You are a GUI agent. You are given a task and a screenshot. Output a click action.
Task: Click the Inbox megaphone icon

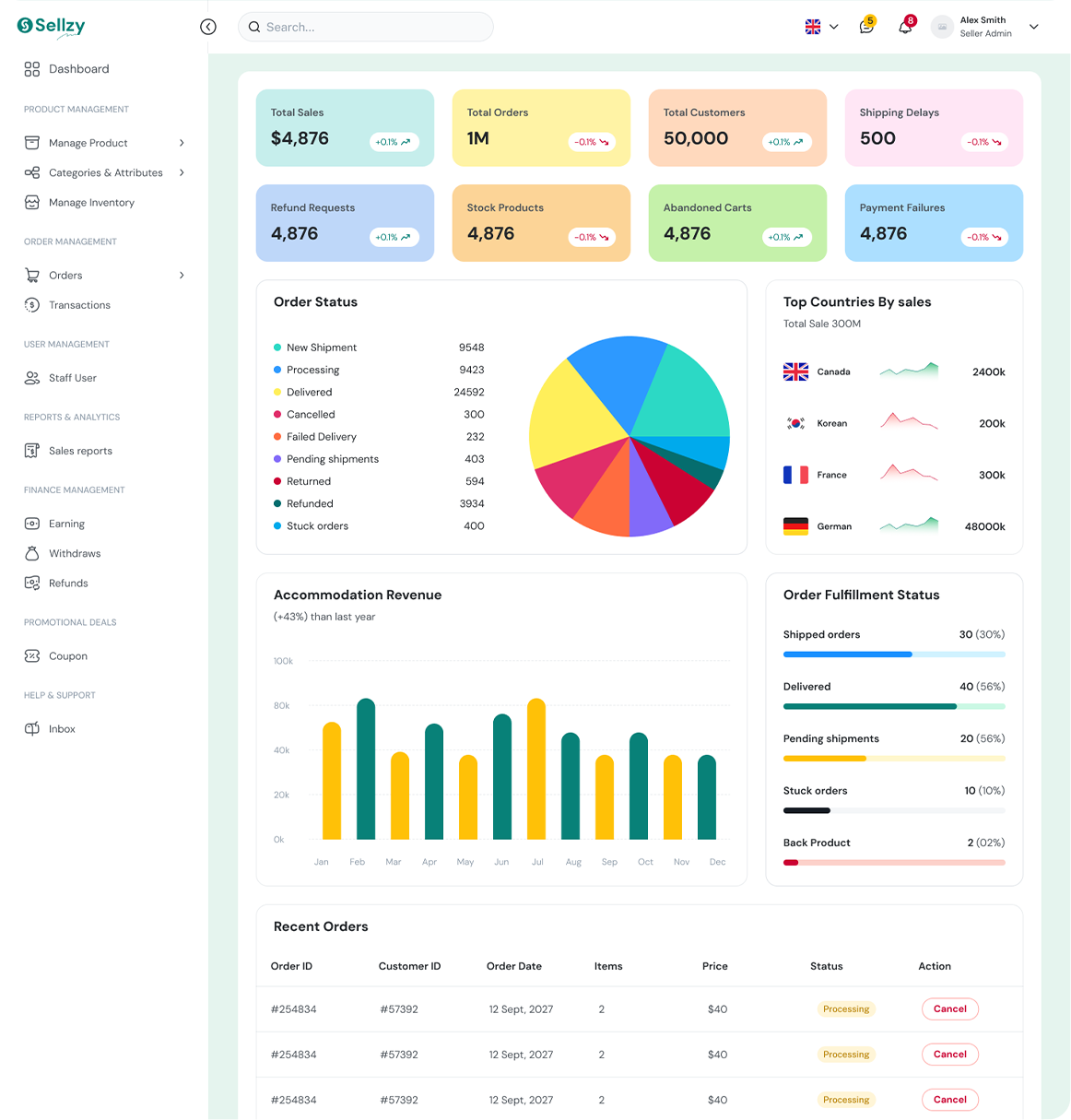pyautogui.click(x=32, y=729)
